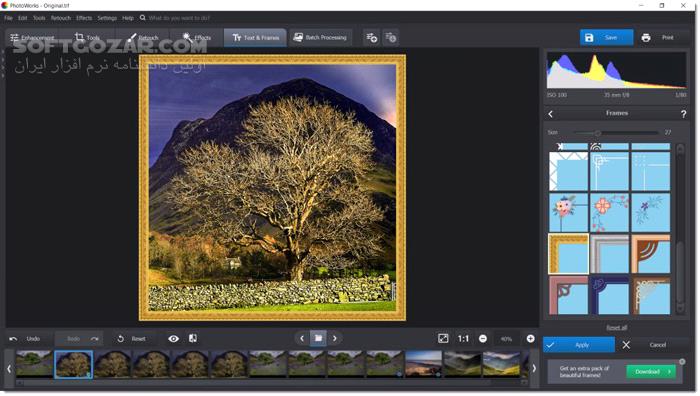Select the white diamond corner frame
700x396 pixels.
click(568, 172)
